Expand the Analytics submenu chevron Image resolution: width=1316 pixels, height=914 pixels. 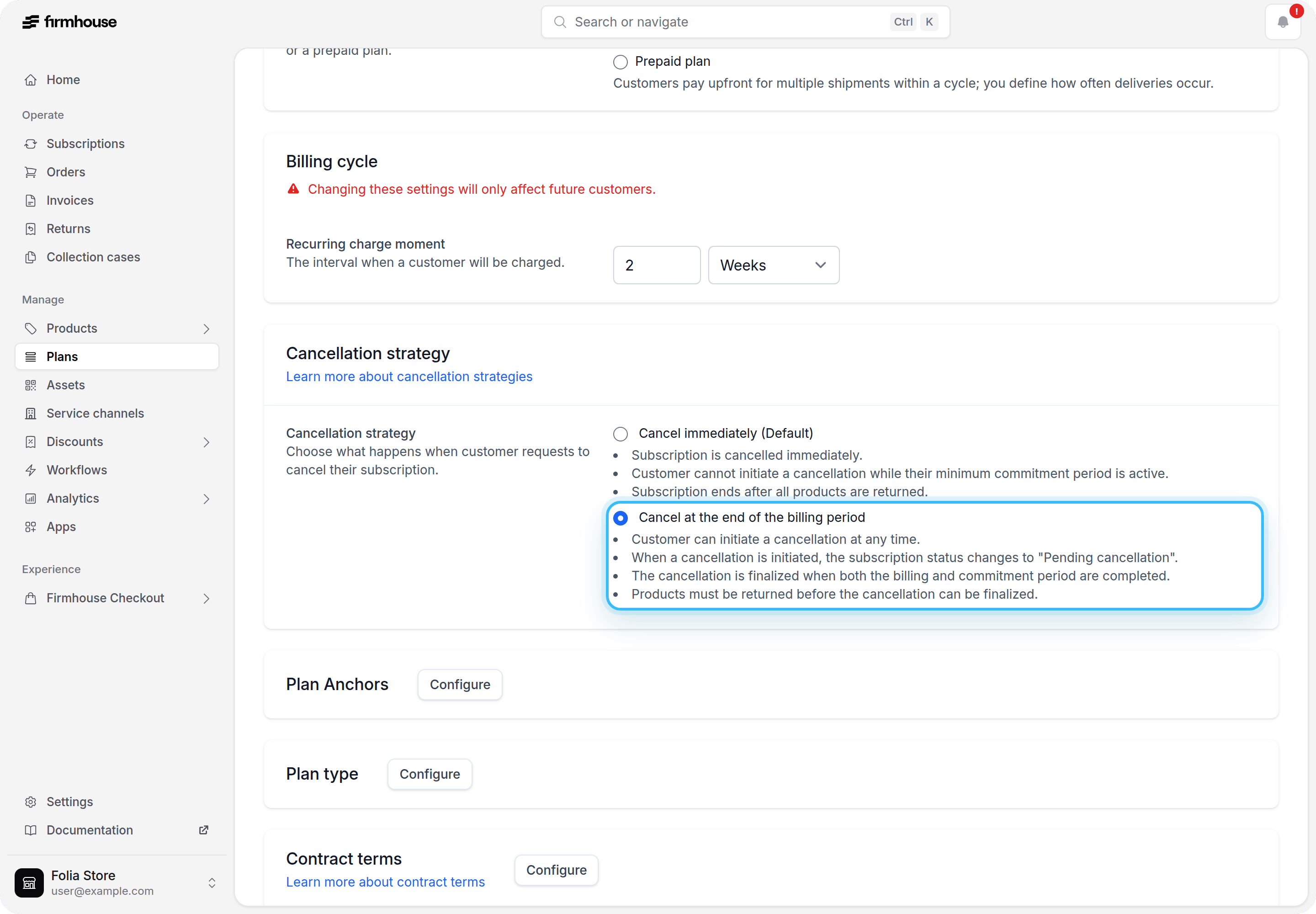click(206, 499)
